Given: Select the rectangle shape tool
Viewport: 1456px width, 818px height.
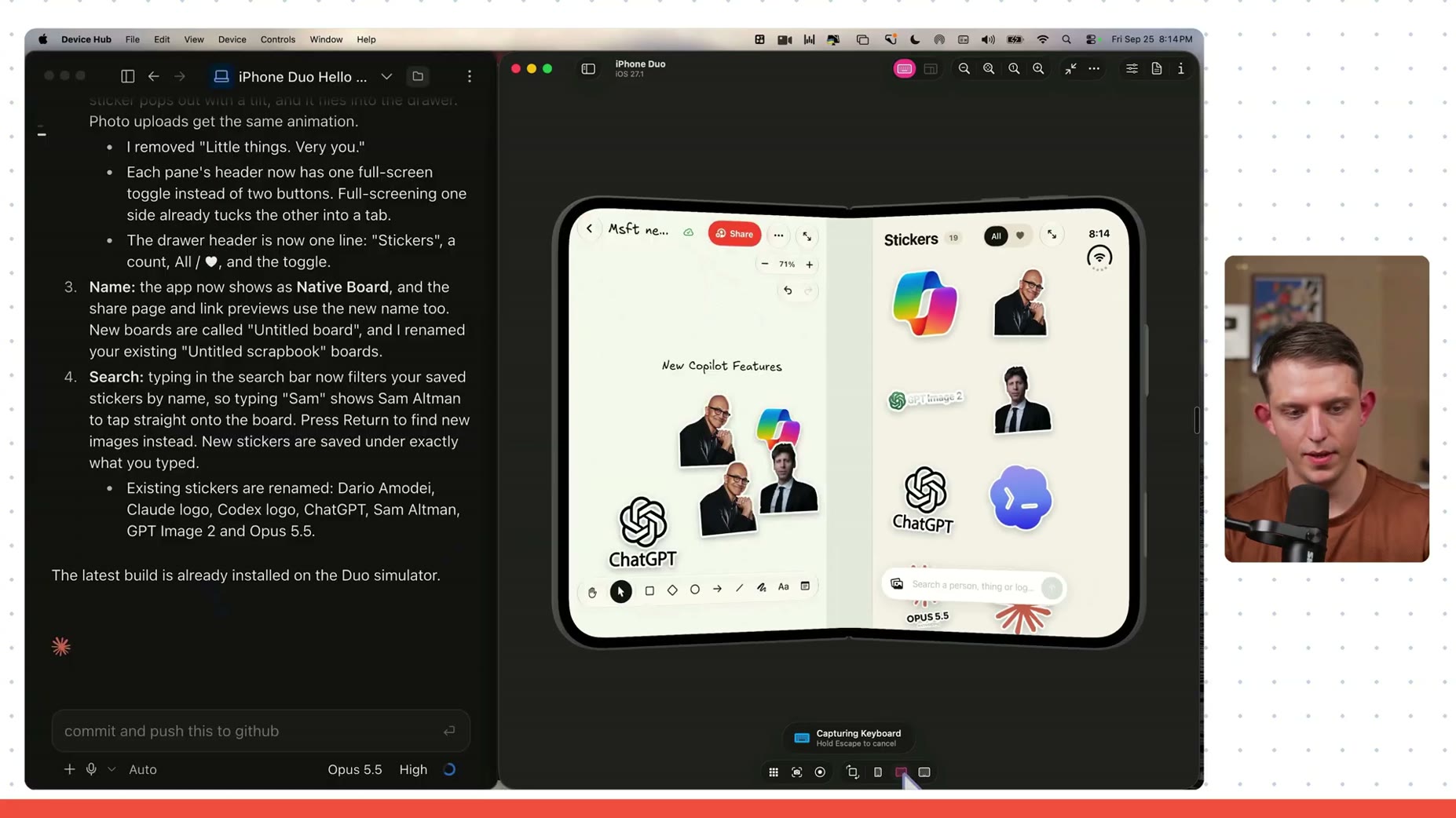Looking at the screenshot, I should (649, 590).
